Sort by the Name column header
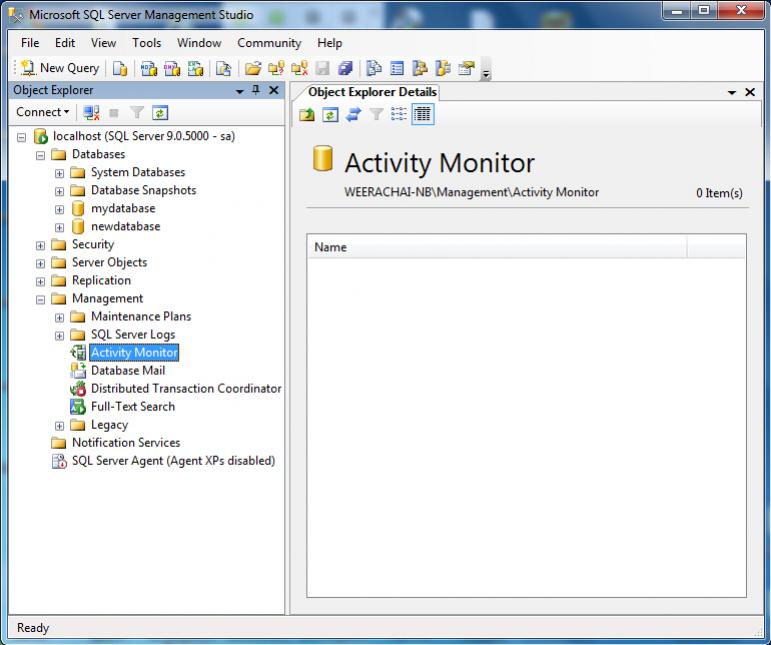This screenshot has height=645, width=771. [x=497, y=247]
